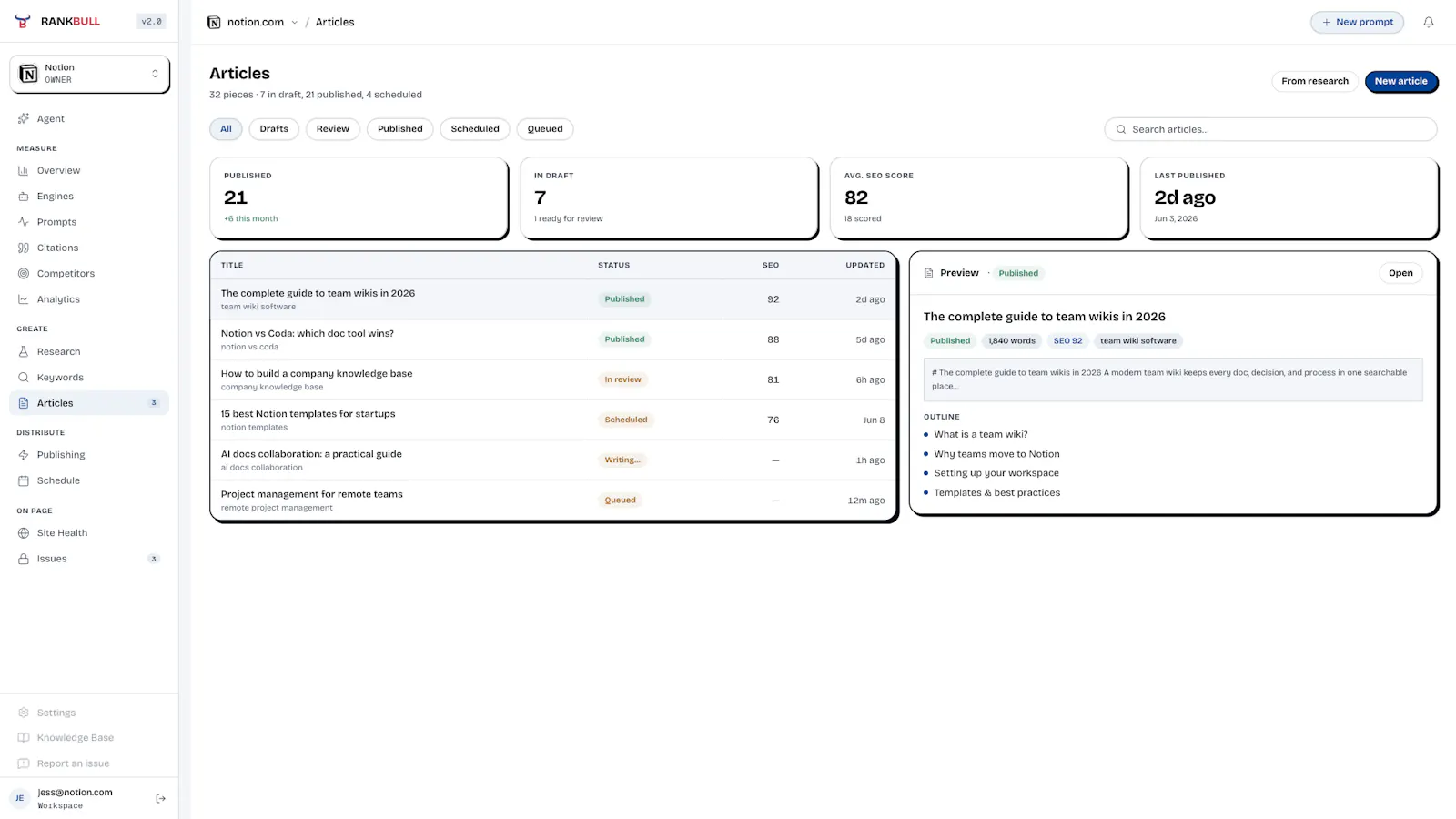Click the Competitors target icon
The height and width of the screenshot is (819, 1456).
tap(24, 274)
